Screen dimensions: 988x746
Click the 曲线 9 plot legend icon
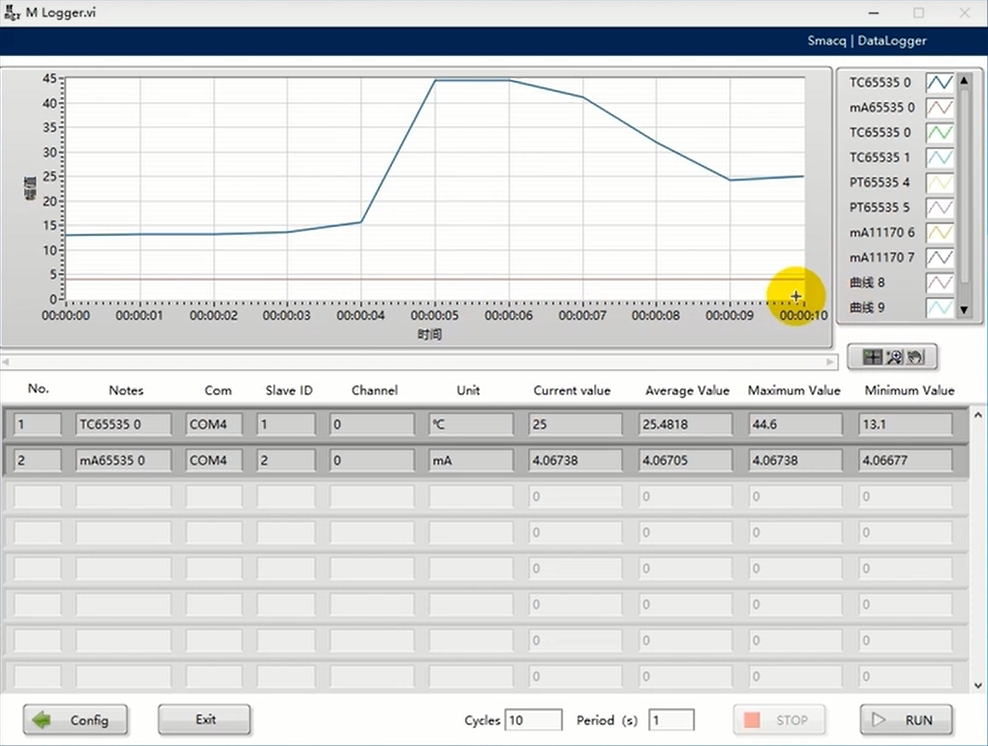coord(939,307)
